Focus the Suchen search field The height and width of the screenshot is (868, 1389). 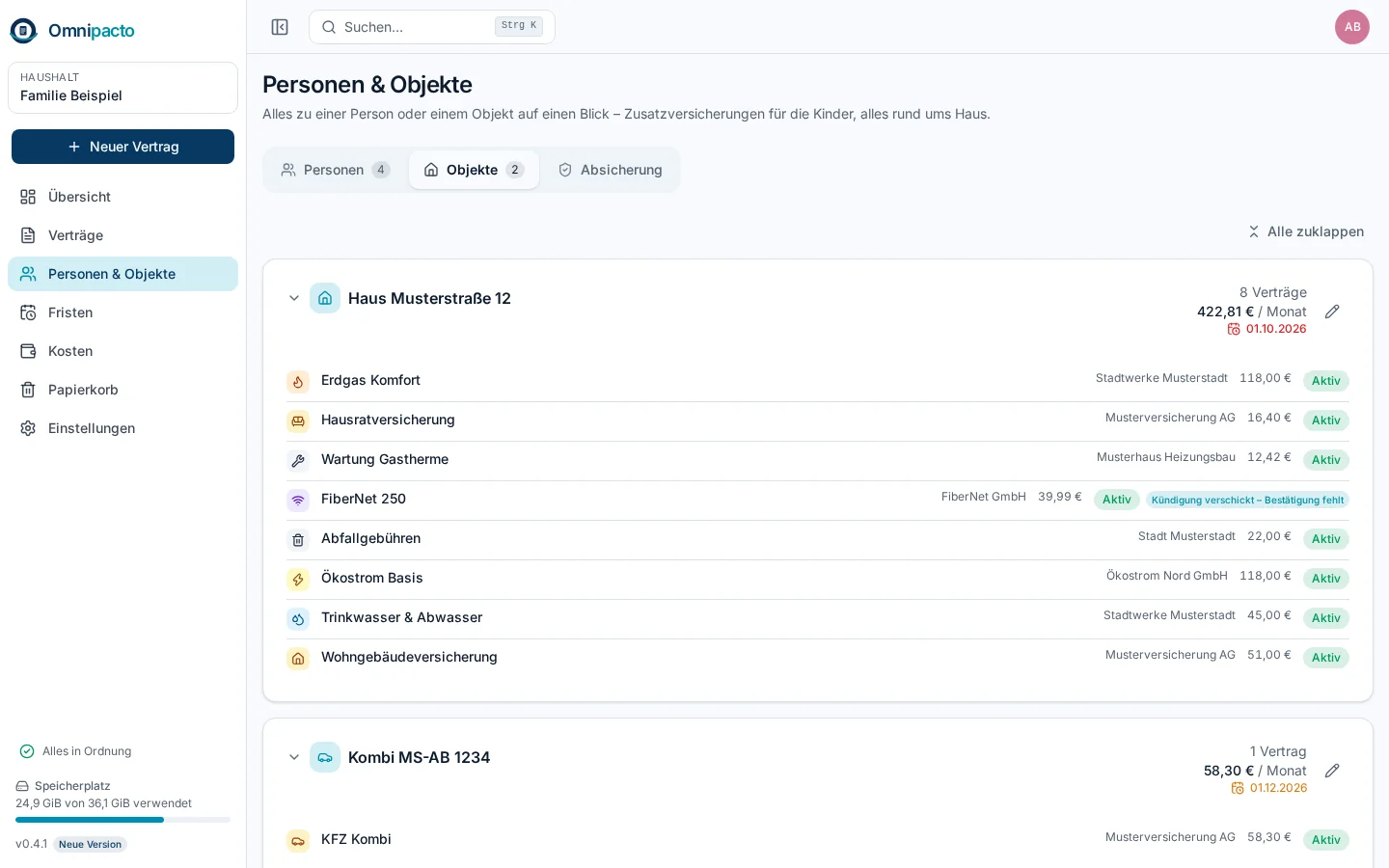432,27
